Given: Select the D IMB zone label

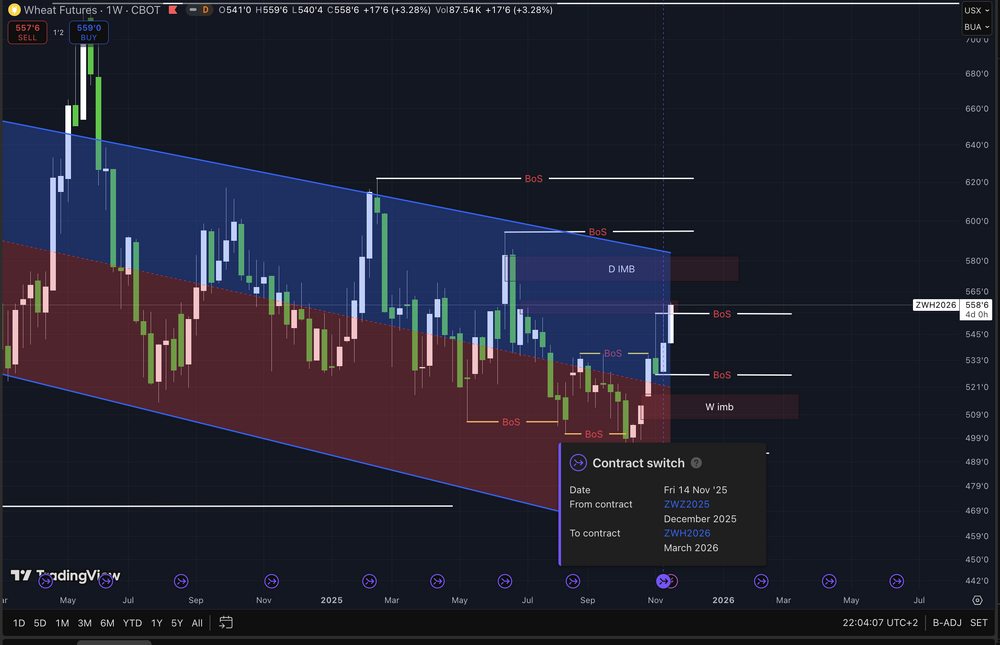Looking at the screenshot, I should pos(621,269).
